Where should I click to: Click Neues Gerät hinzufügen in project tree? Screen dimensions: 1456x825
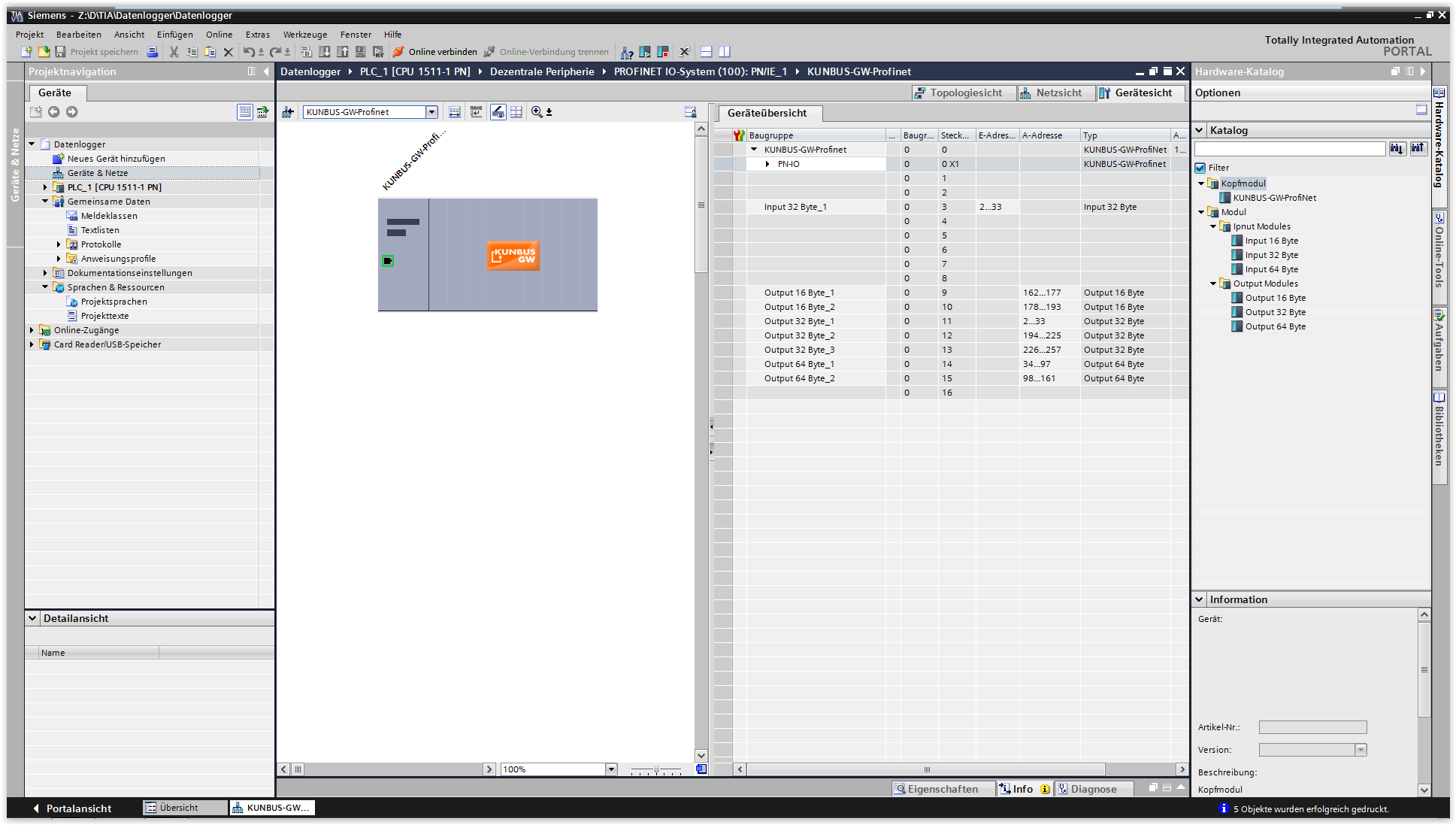pos(117,159)
